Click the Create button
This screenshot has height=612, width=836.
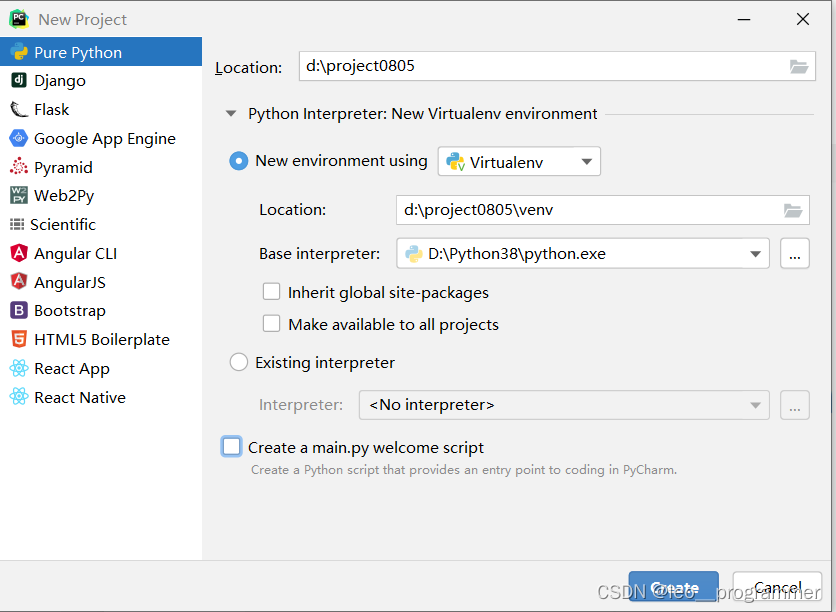(673, 587)
